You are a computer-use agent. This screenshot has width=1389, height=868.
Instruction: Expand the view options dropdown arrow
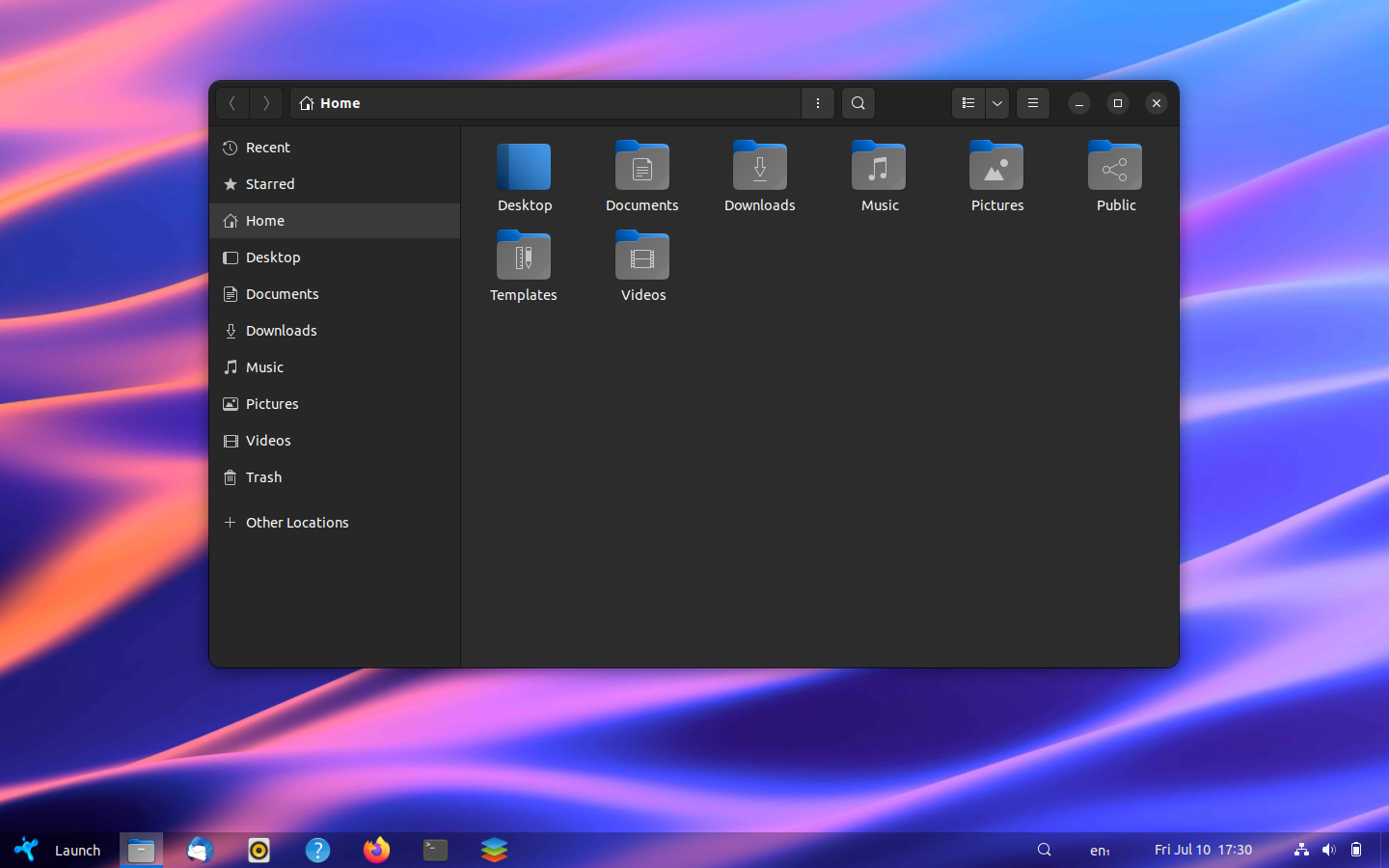[997, 103]
